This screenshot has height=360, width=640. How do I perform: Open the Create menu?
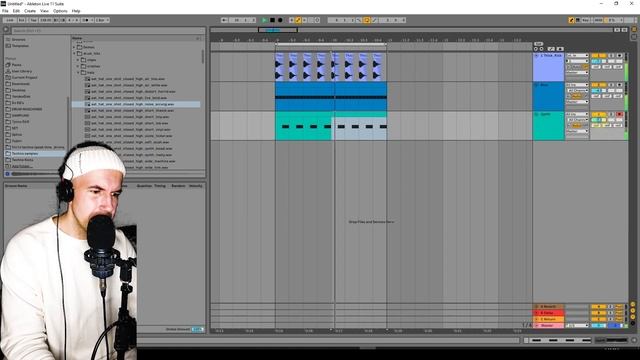(30, 11)
